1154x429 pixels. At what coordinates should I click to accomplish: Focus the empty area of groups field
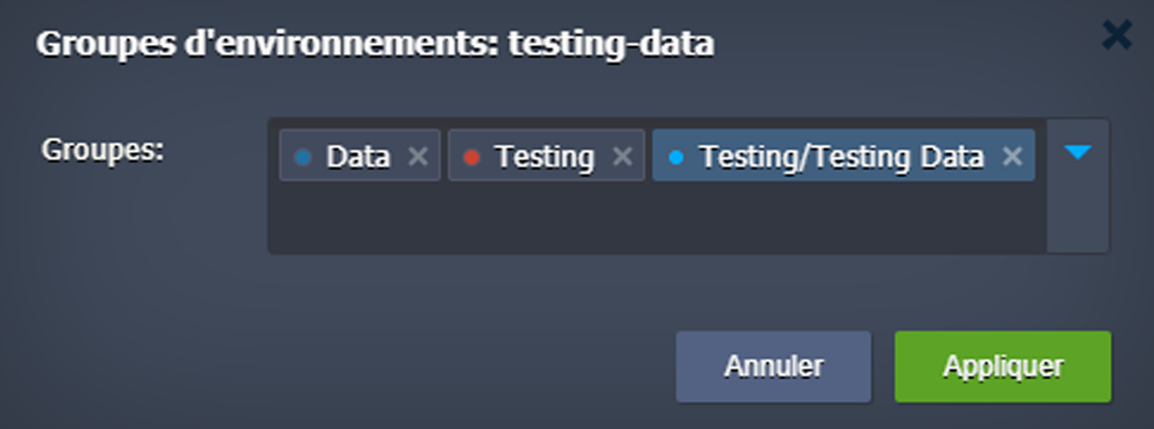click(656, 217)
